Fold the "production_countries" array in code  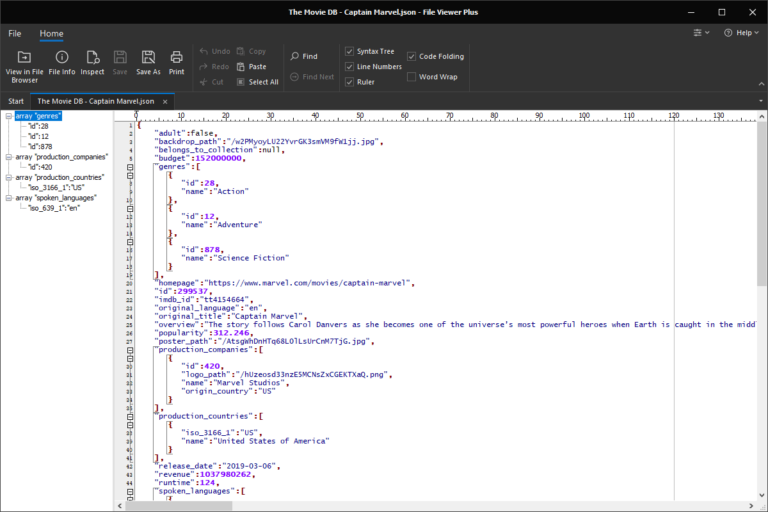[130, 417]
